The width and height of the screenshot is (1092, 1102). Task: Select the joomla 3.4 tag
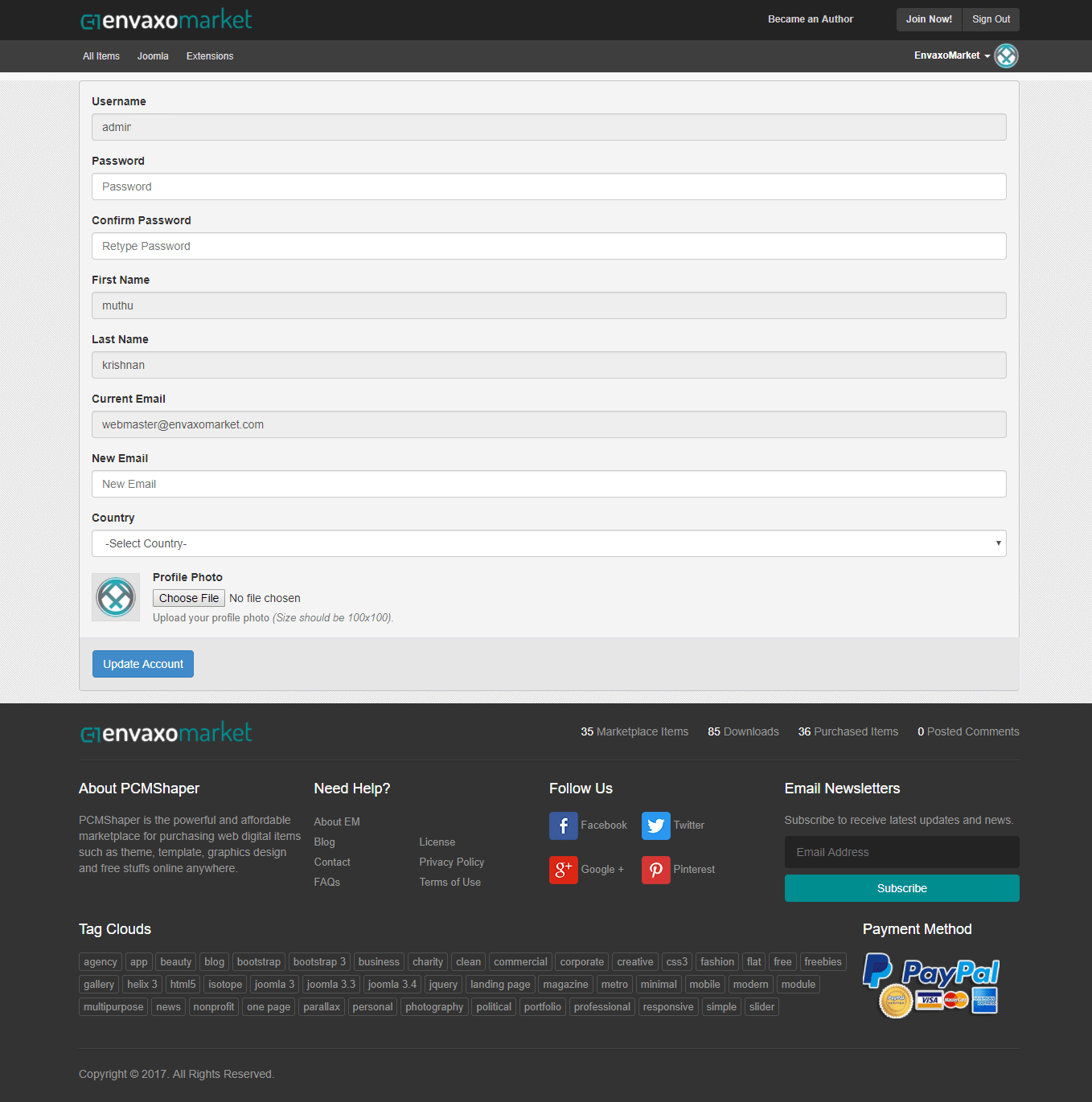pos(392,985)
